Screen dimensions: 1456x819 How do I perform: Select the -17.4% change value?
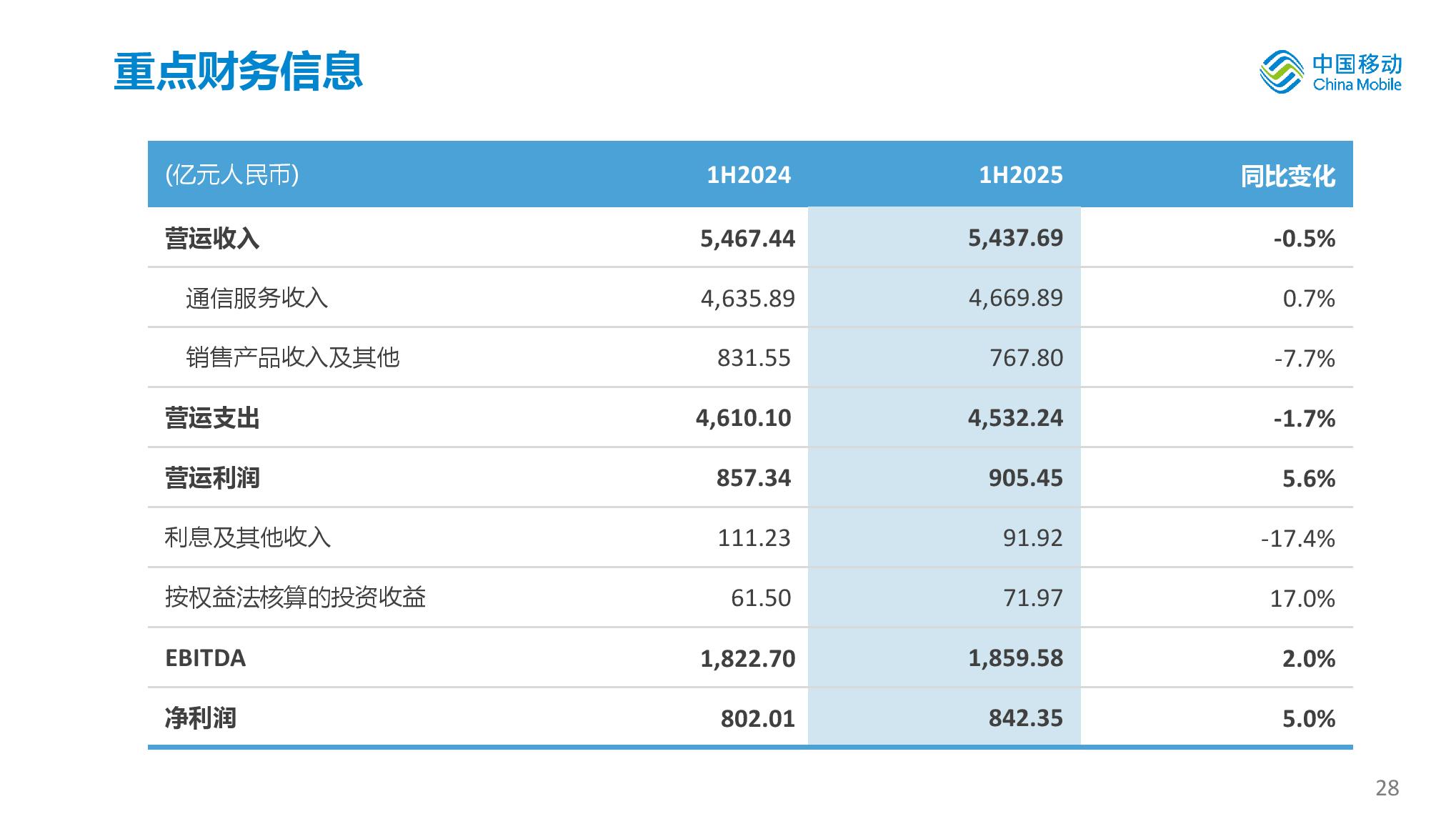(x=1297, y=538)
